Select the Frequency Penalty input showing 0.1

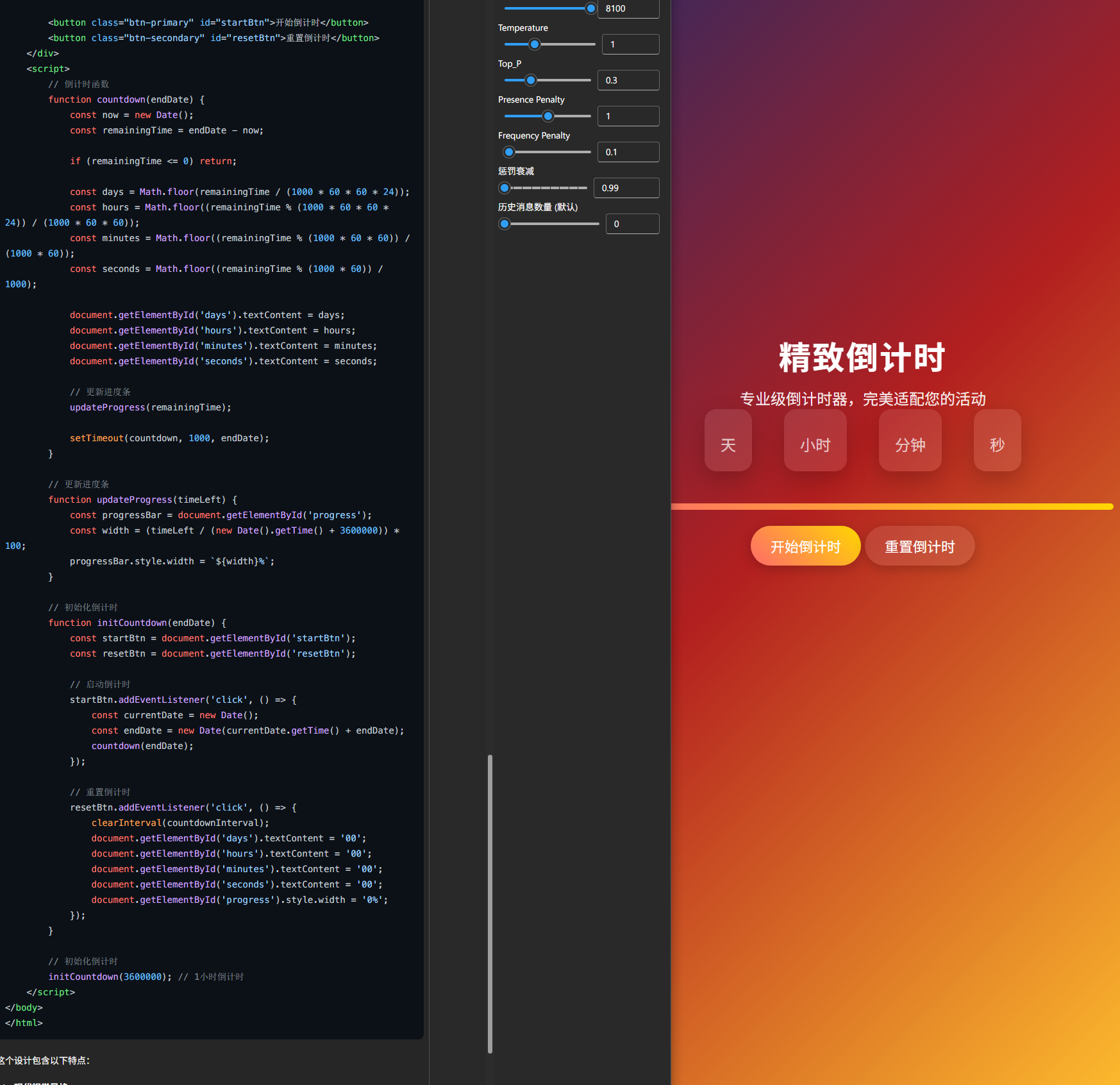click(x=628, y=152)
